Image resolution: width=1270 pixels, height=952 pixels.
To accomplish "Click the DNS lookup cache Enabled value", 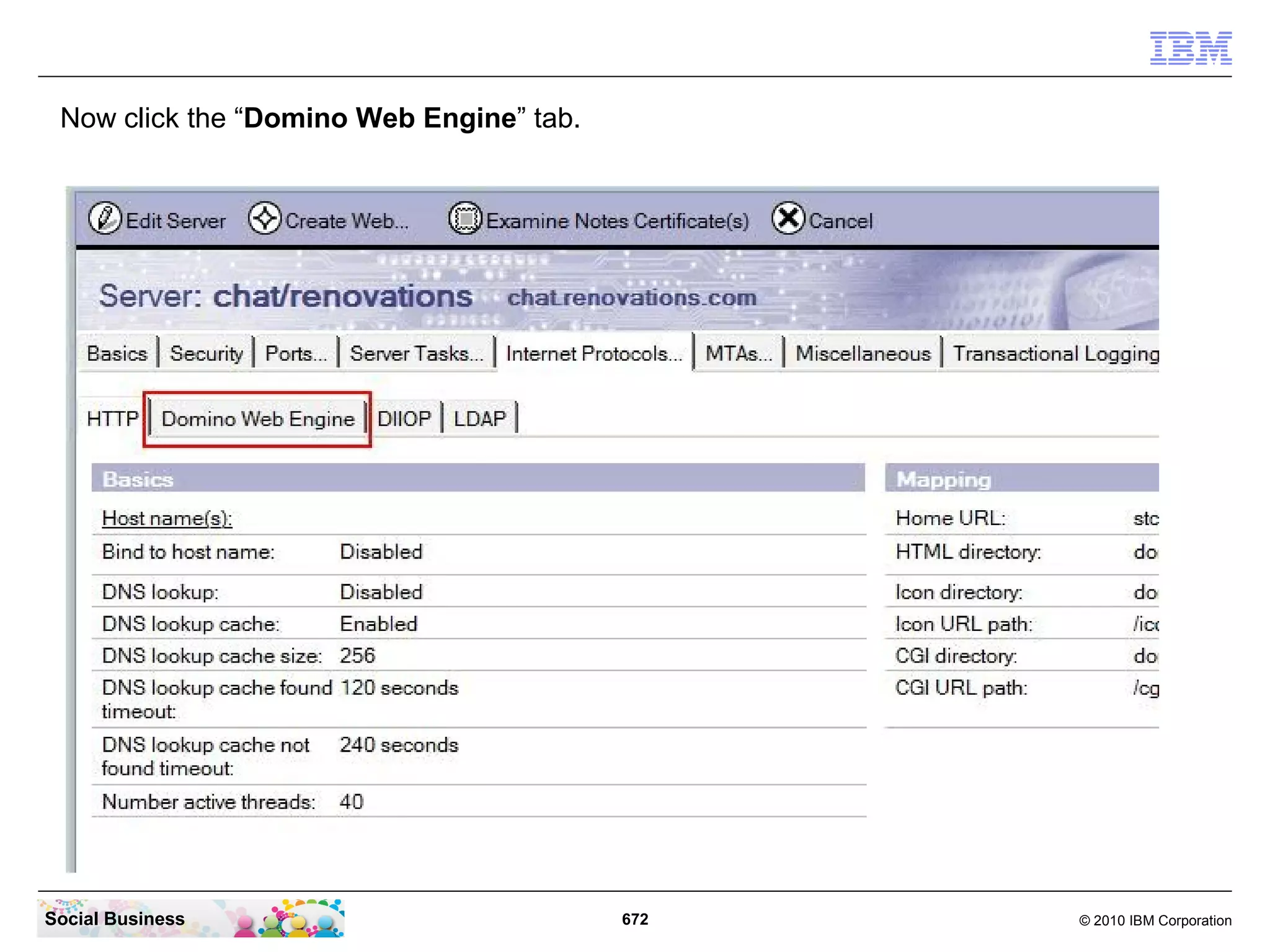I will tap(379, 624).
